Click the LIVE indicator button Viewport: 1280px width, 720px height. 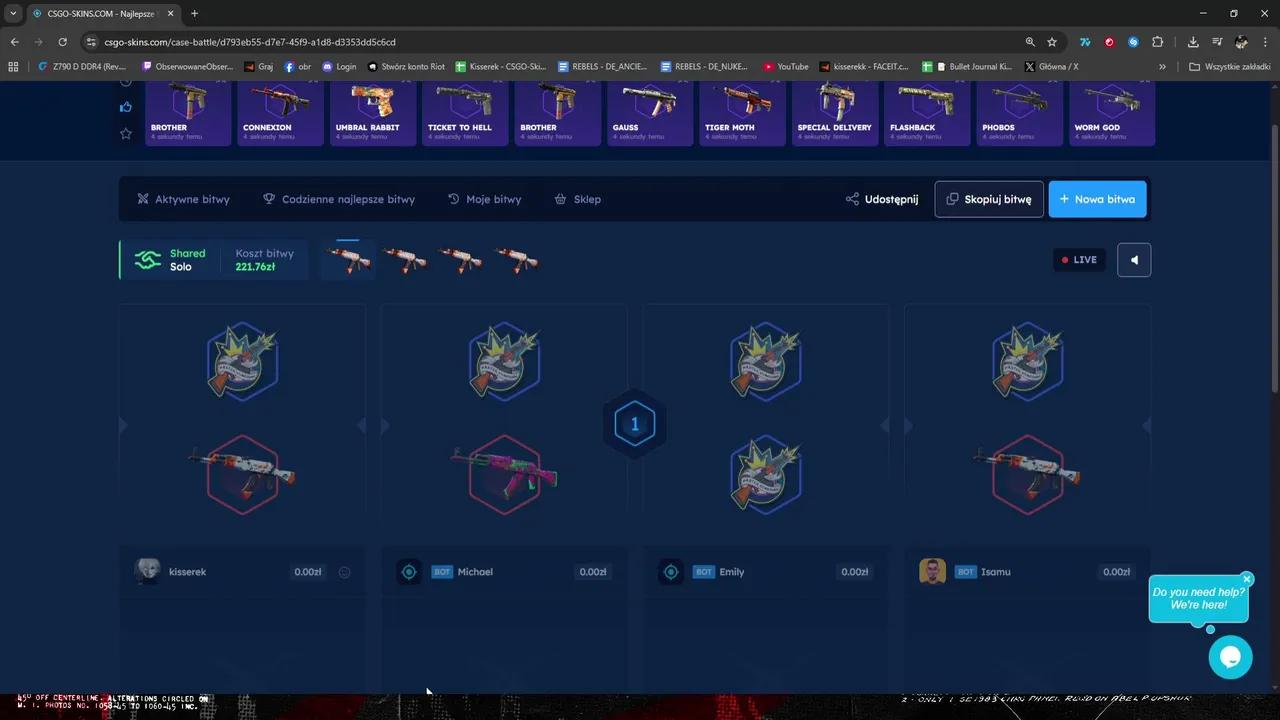click(x=1079, y=260)
